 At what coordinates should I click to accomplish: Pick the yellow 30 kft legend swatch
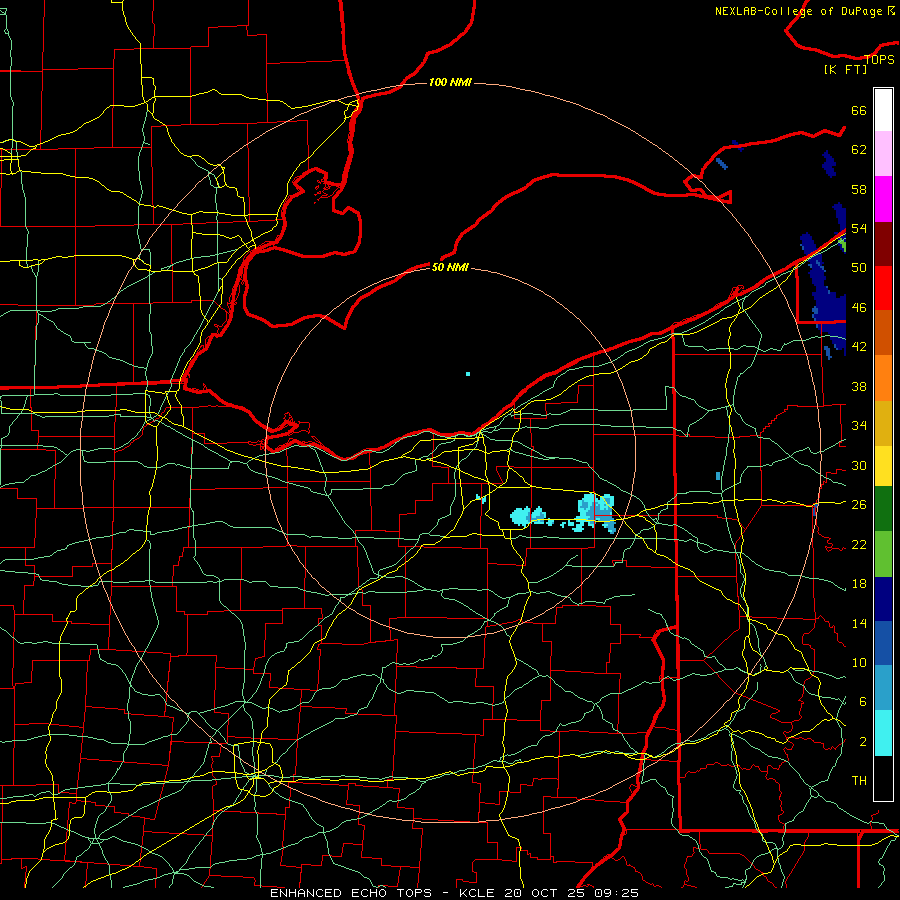click(883, 466)
